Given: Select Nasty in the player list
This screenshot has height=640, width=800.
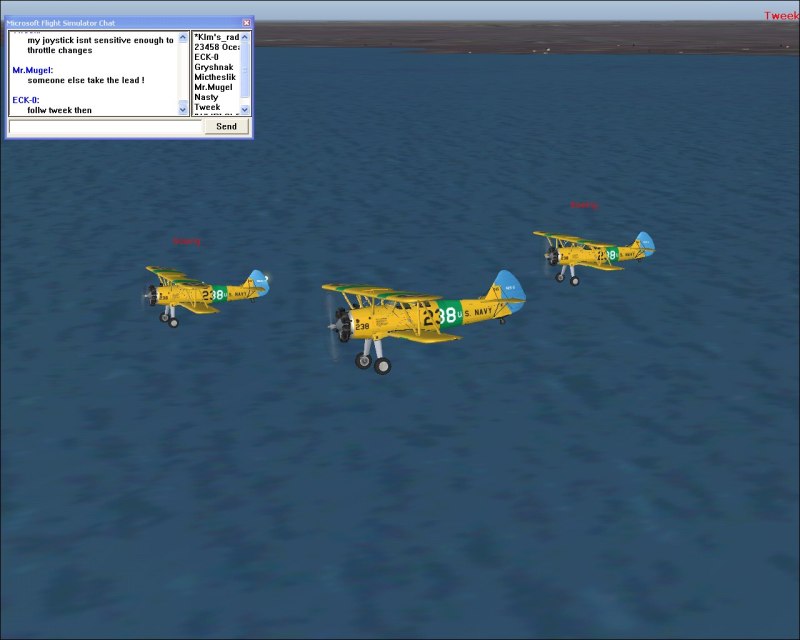Looking at the screenshot, I should tap(206, 97).
